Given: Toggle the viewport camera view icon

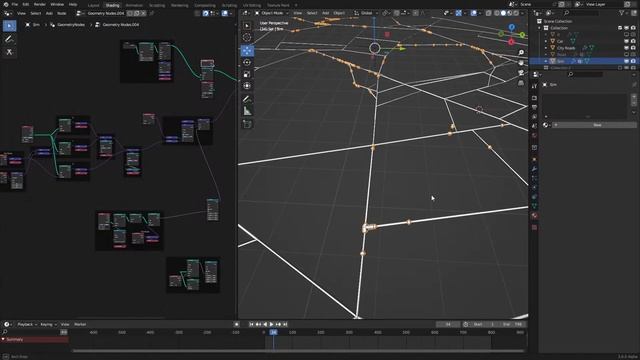Looking at the screenshot, I should click(521, 73).
